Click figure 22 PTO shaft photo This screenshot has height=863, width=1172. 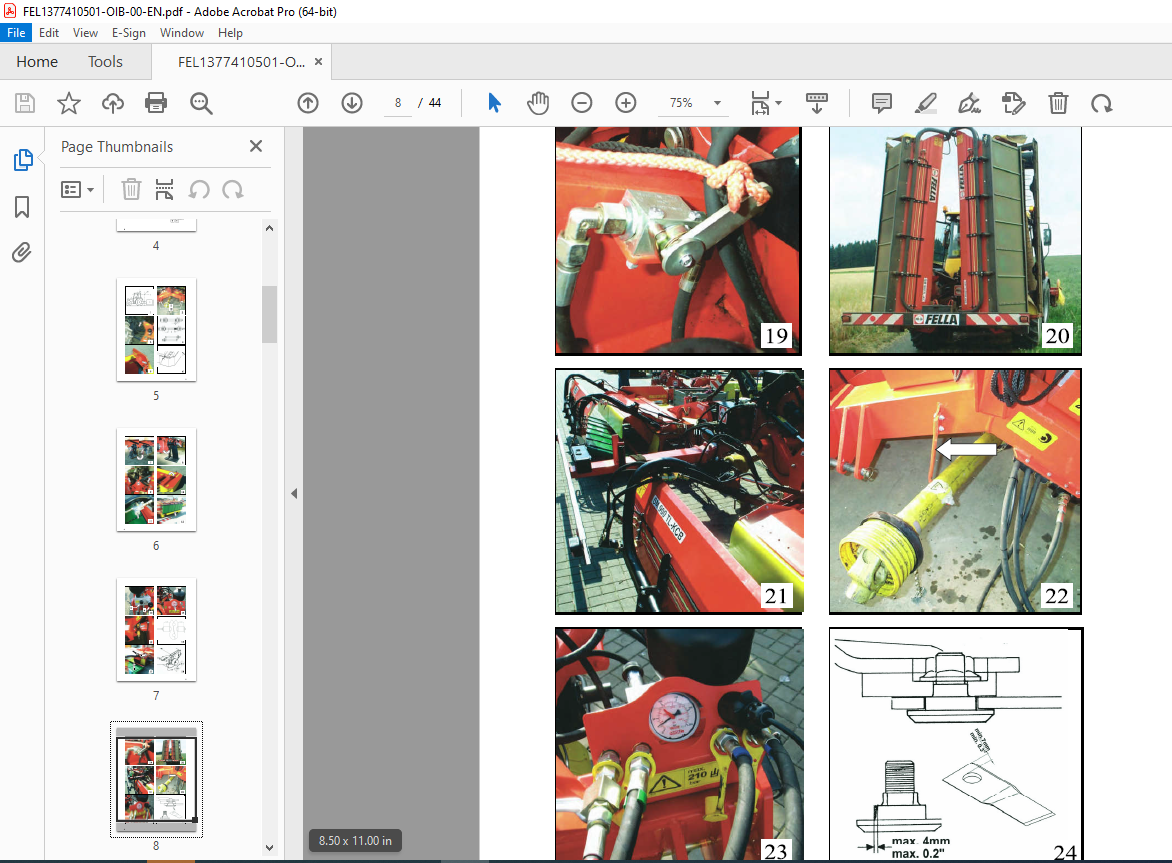[x=955, y=491]
